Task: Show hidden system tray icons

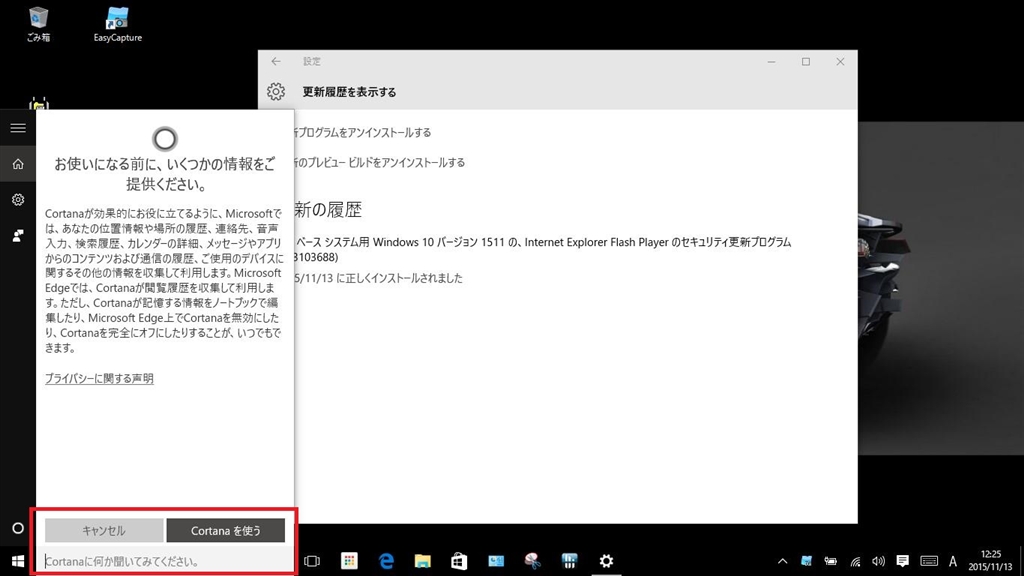Action: point(782,561)
